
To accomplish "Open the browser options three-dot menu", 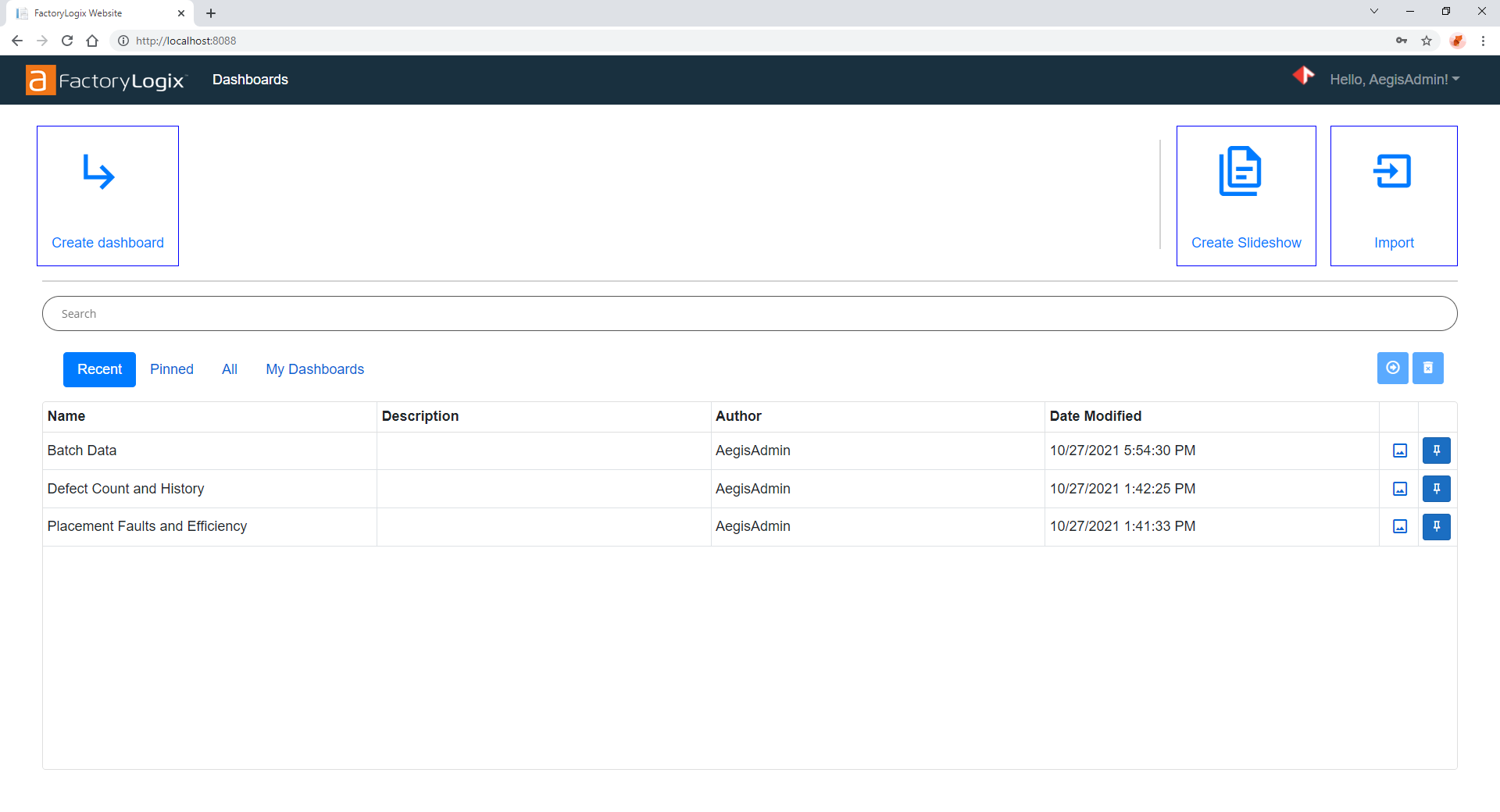I will pos(1483,41).
